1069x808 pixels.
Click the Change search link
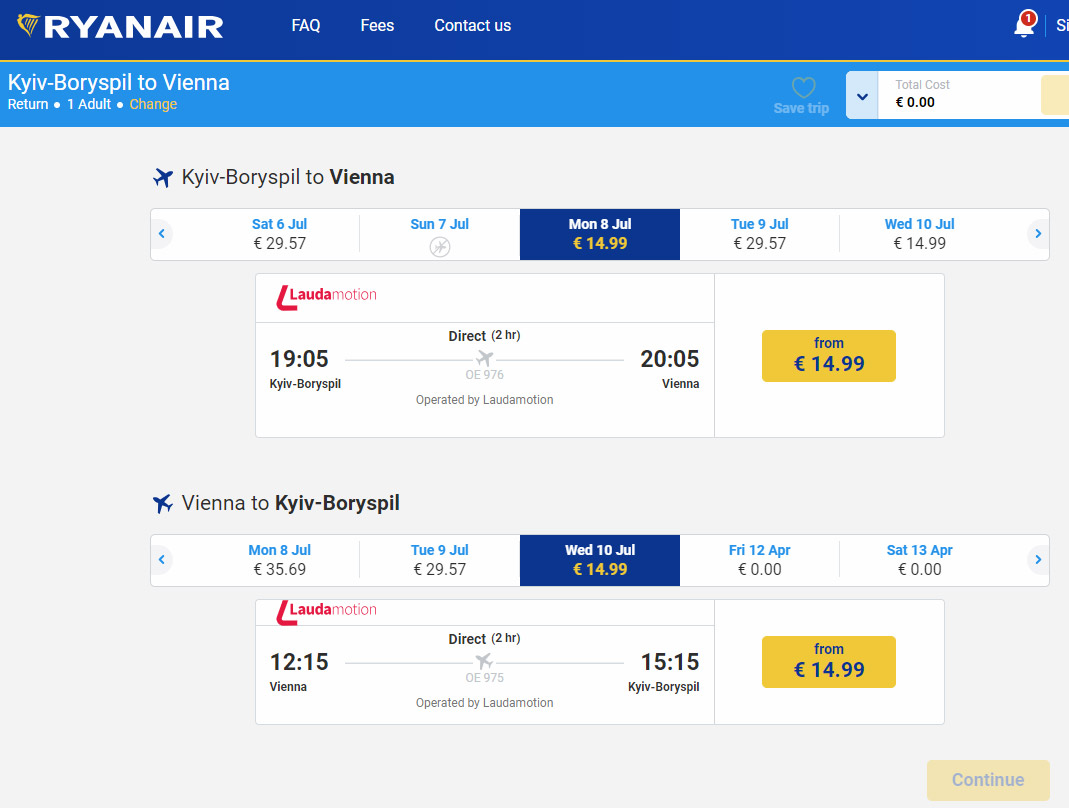(x=153, y=104)
